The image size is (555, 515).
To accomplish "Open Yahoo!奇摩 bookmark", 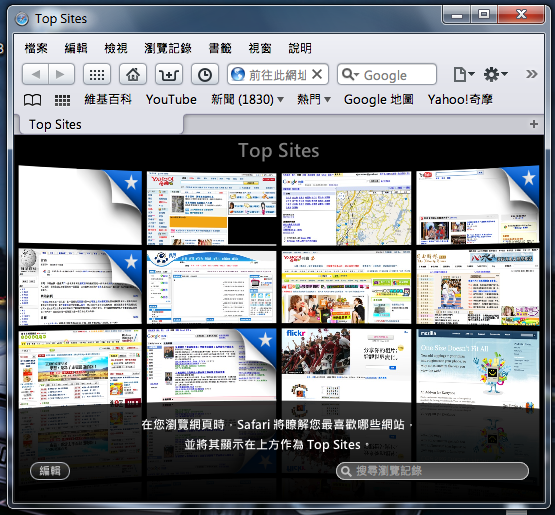I will pyautogui.click(x=460, y=99).
